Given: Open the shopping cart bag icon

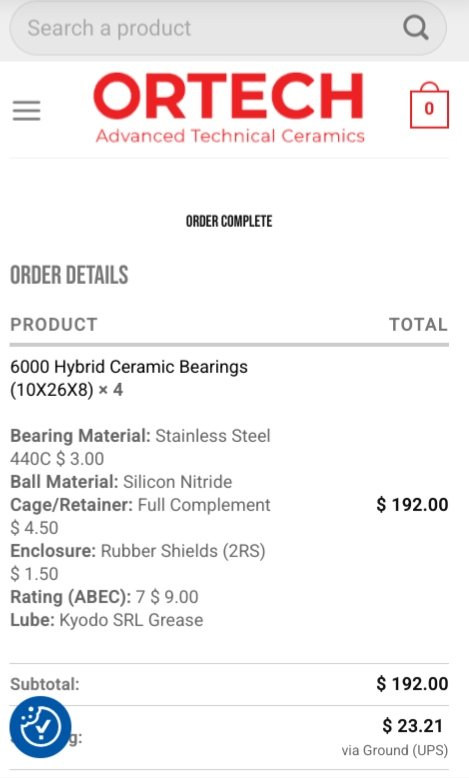Looking at the screenshot, I should point(429,105).
